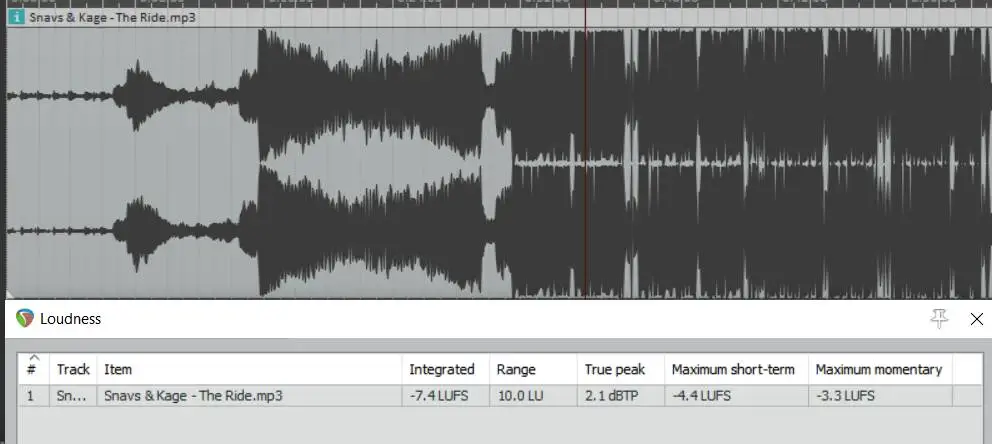Select the 10.0 LU range value
992x444 pixels.
520,395
